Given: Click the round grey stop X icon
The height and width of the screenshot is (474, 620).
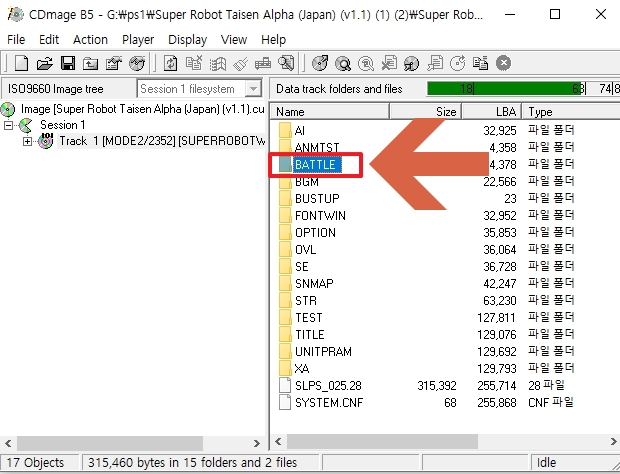Looking at the screenshot, I should point(503,63).
